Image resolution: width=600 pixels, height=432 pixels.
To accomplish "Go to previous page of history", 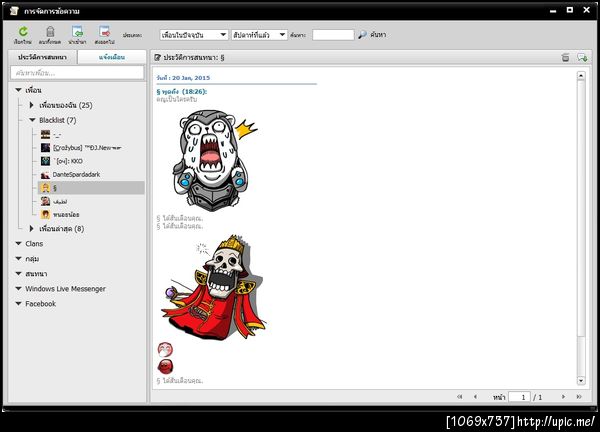I will click(x=475, y=397).
